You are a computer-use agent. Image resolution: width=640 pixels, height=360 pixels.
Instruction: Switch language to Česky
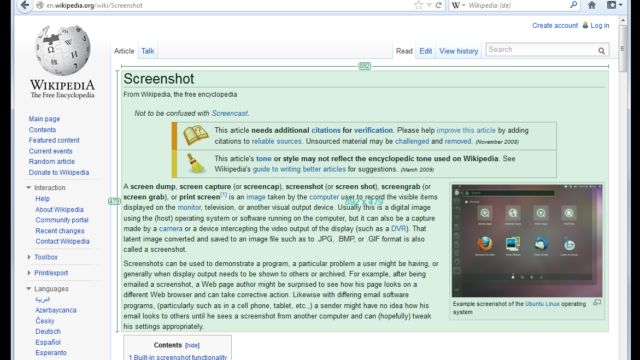point(44,321)
